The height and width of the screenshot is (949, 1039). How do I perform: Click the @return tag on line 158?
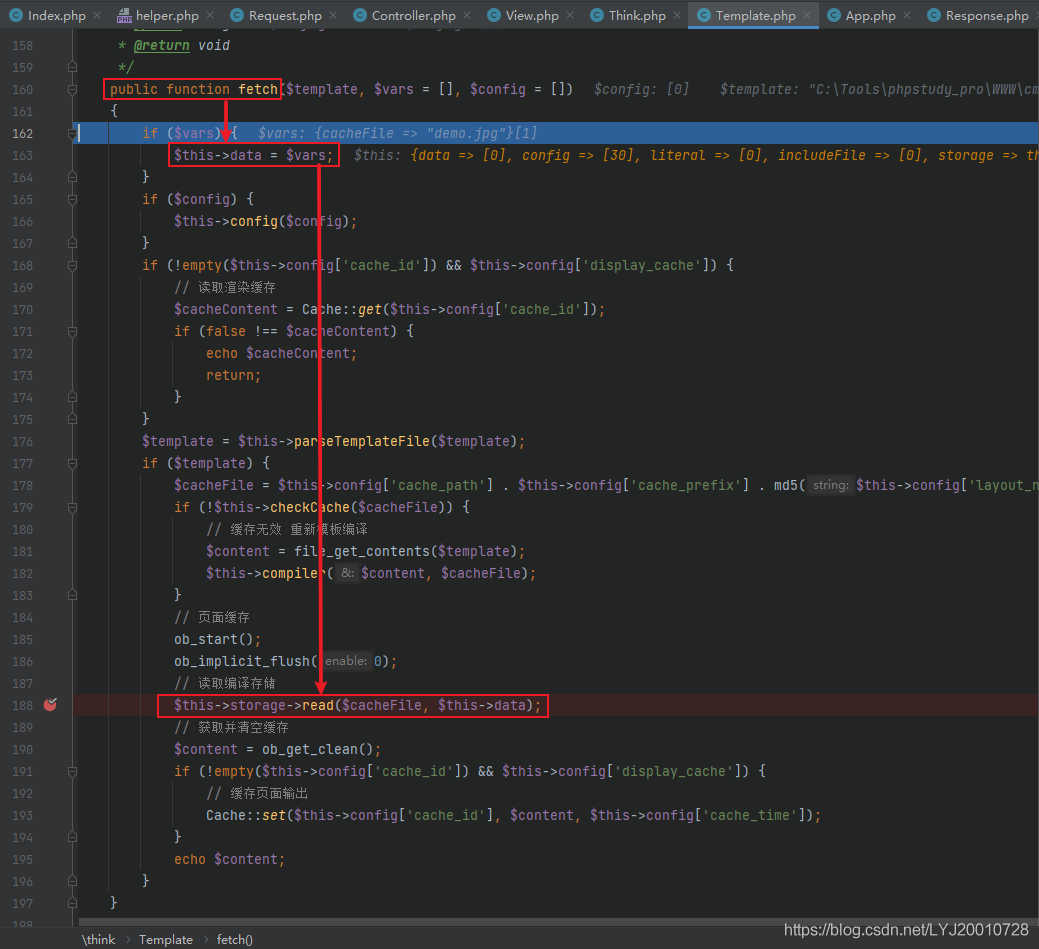click(161, 46)
